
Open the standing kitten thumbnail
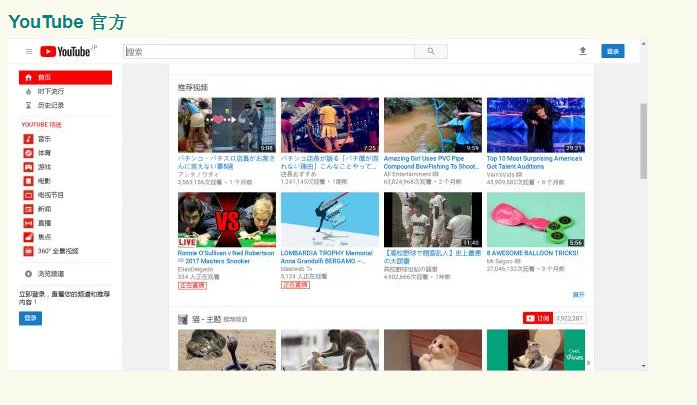433,350
